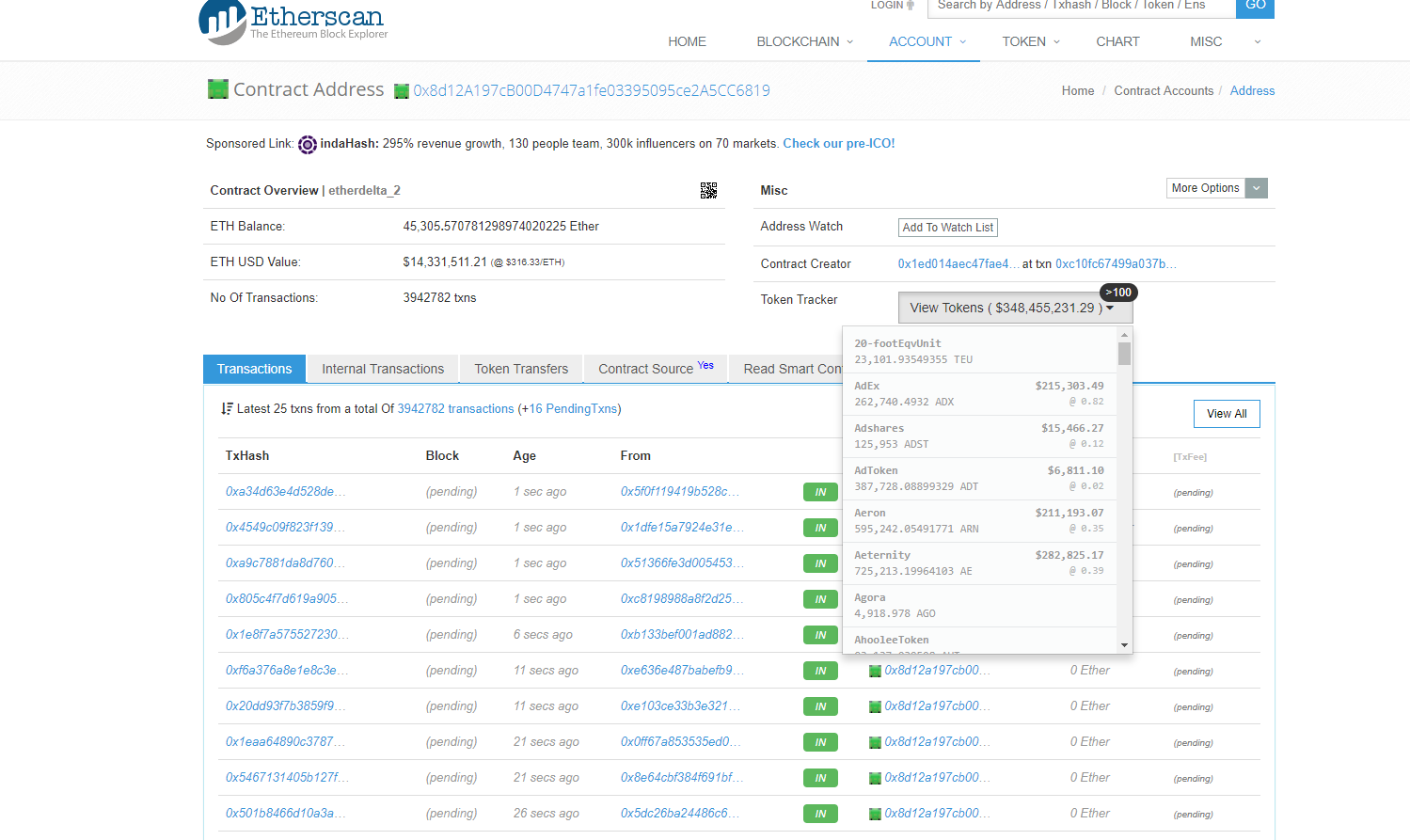Open transaction hash 0xa9c7881da8d760
1410x840 pixels.
tap(285, 563)
